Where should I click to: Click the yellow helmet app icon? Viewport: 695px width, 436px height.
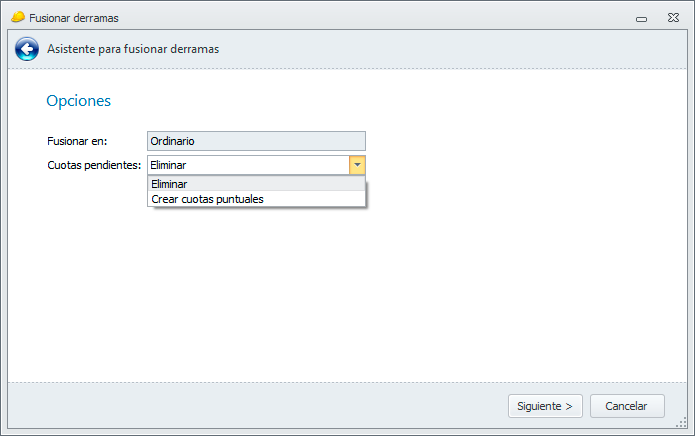[x=17, y=17]
